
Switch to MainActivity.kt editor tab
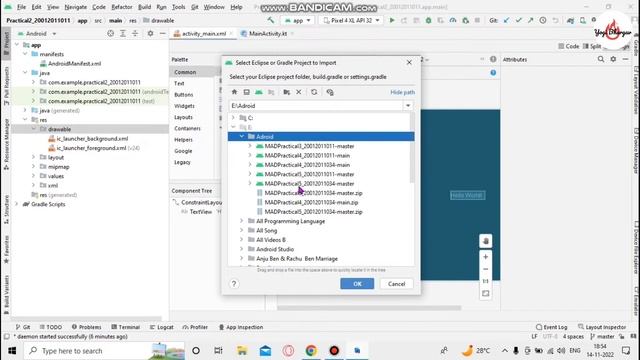point(268,33)
